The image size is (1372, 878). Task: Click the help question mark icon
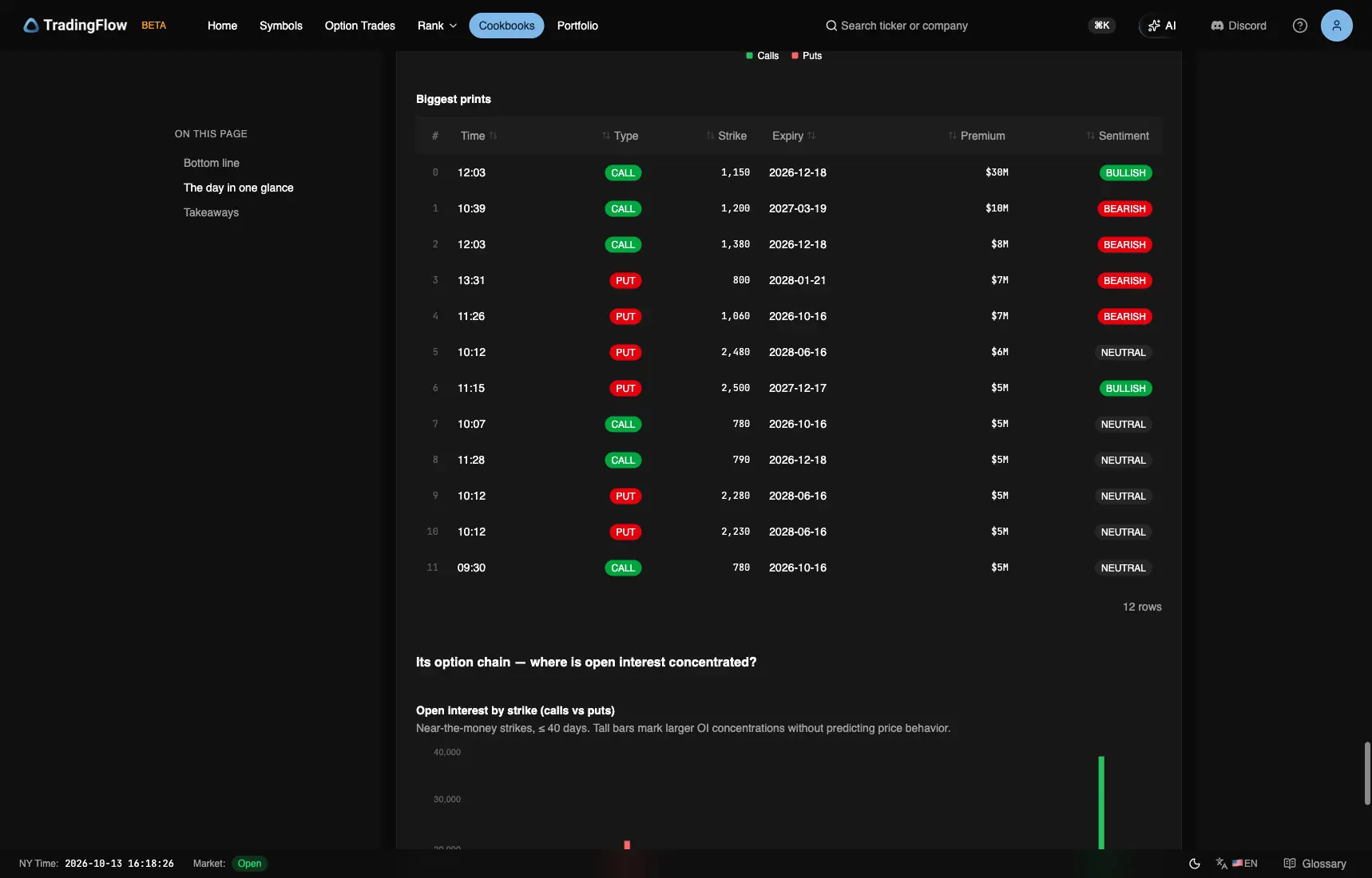point(1300,26)
